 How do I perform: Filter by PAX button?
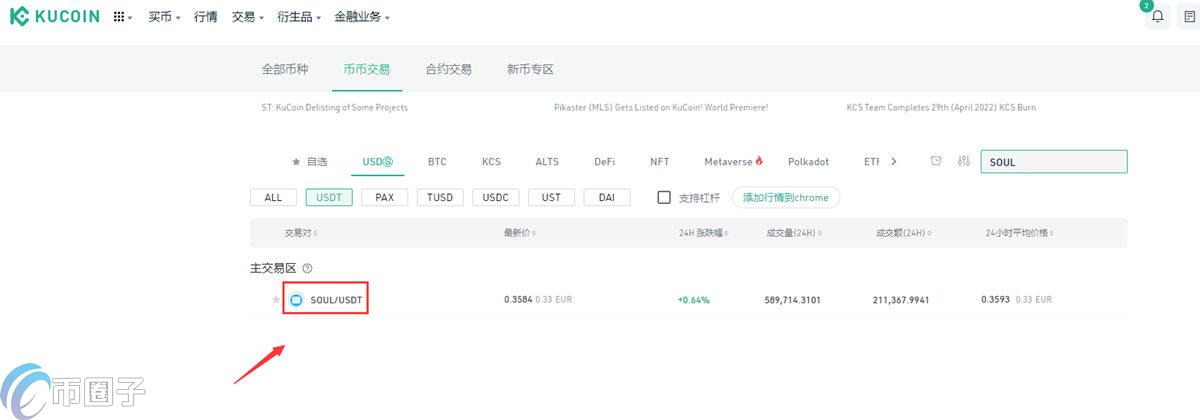coord(385,197)
